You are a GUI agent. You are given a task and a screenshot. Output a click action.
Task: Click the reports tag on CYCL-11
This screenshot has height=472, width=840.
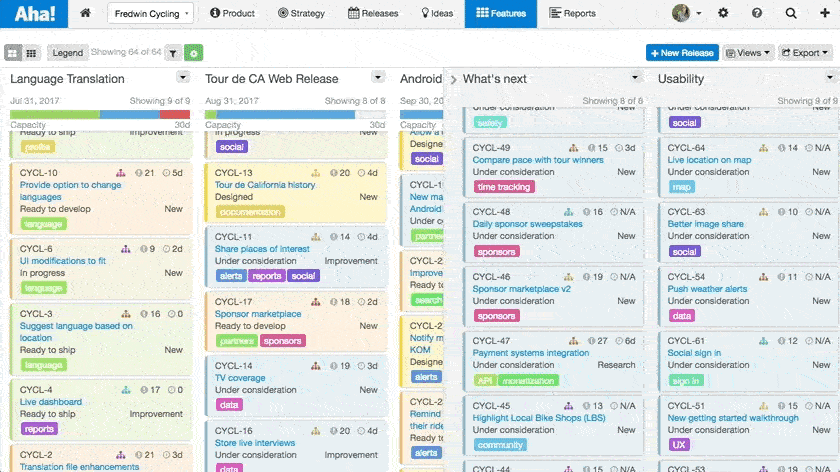[x=267, y=276]
